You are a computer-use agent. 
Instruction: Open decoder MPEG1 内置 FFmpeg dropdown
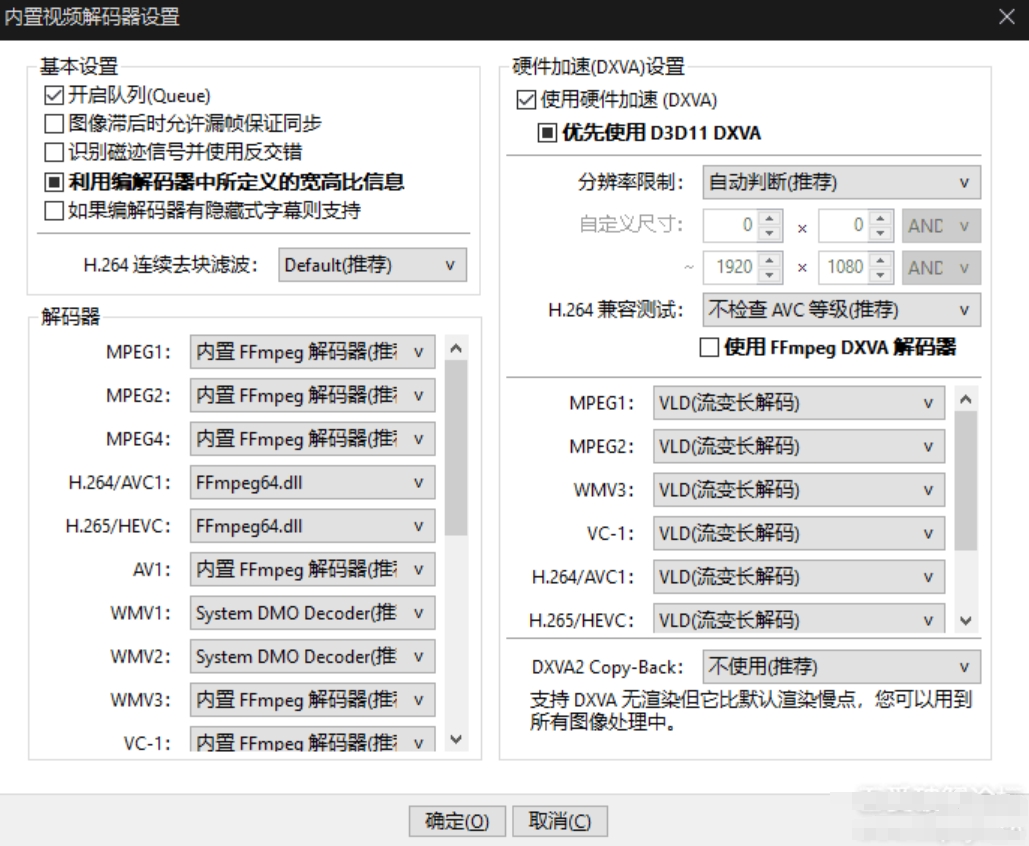coord(312,352)
